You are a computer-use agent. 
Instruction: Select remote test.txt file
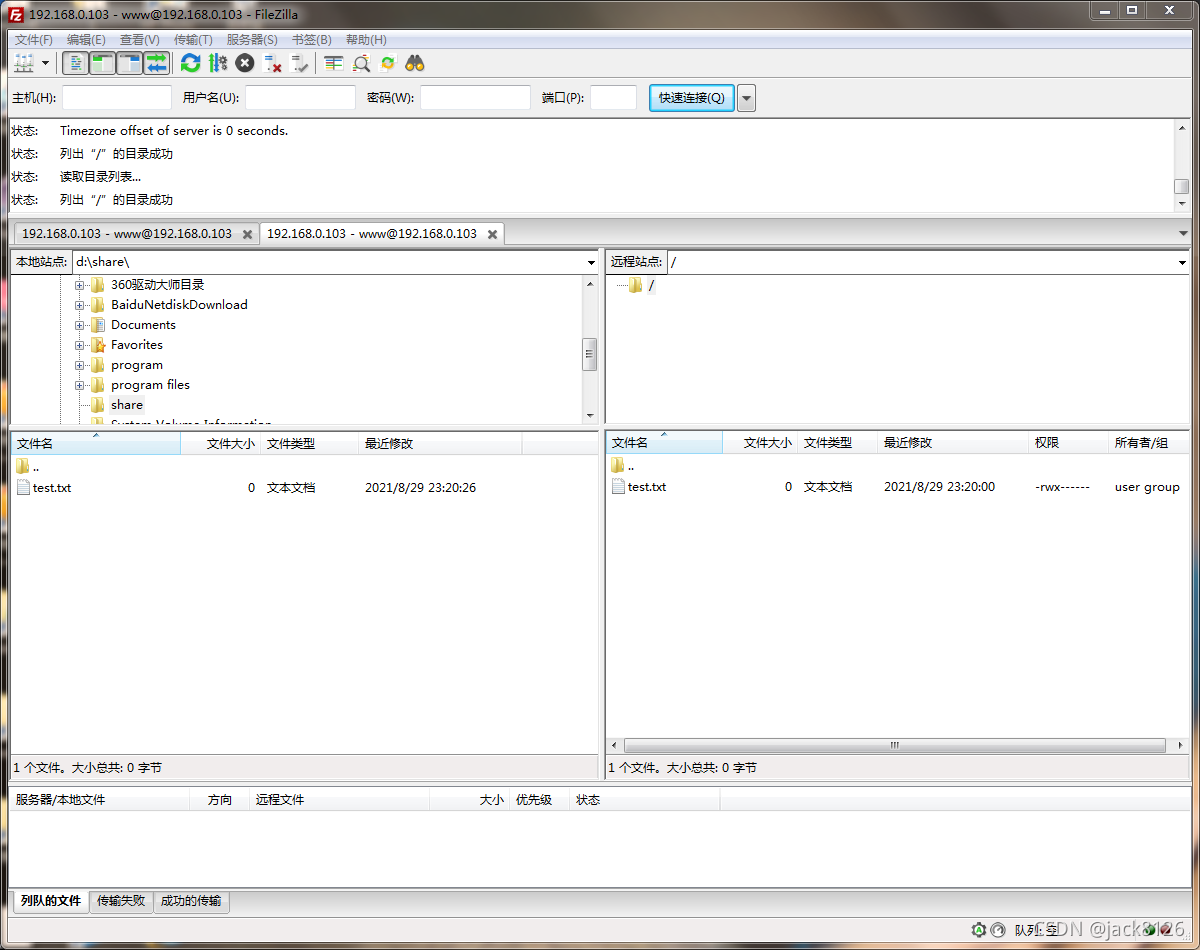point(647,487)
